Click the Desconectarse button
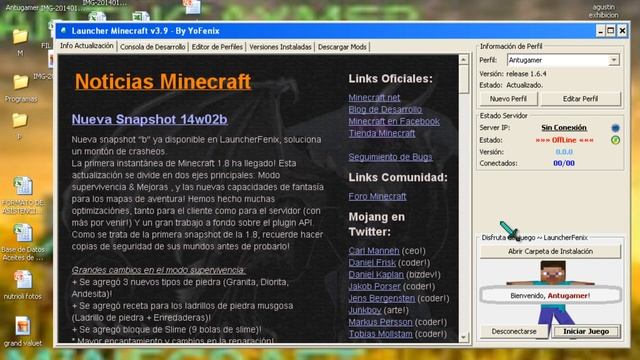This screenshot has width=640, height=360. coord(514,331)
